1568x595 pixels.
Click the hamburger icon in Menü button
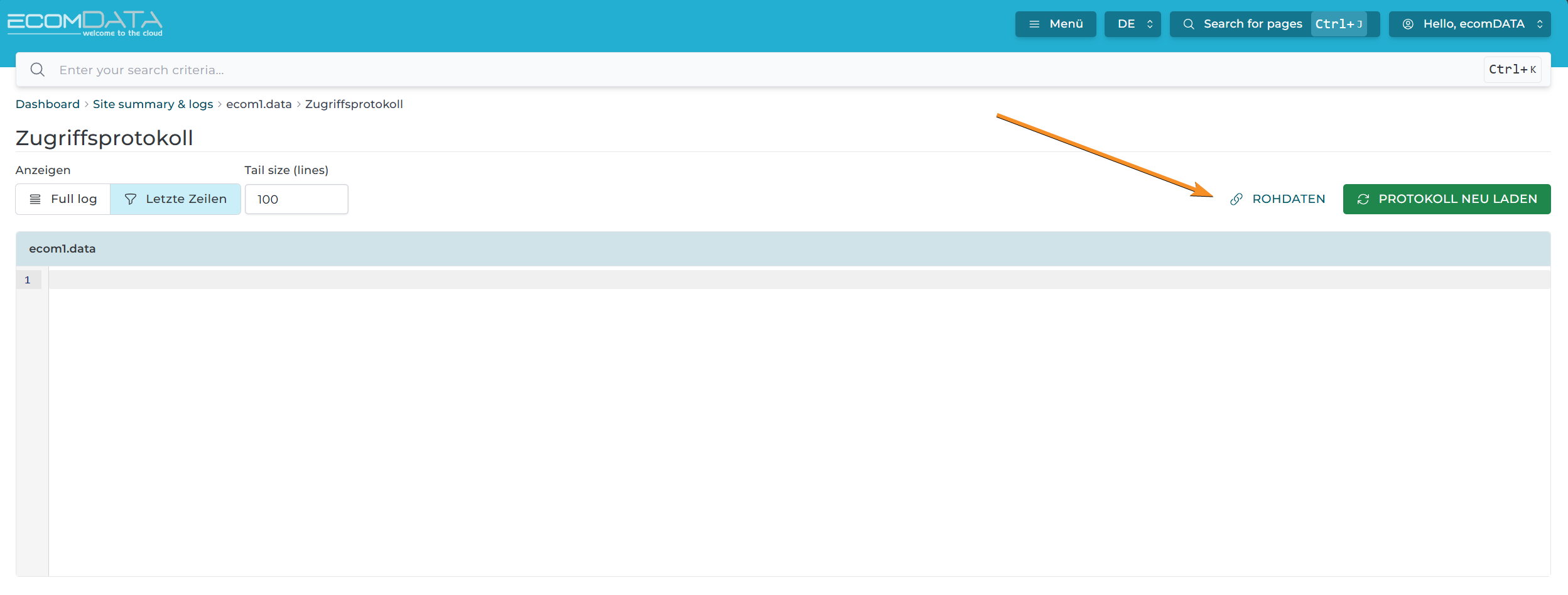pyautogui.click(x=1034, y=24)
